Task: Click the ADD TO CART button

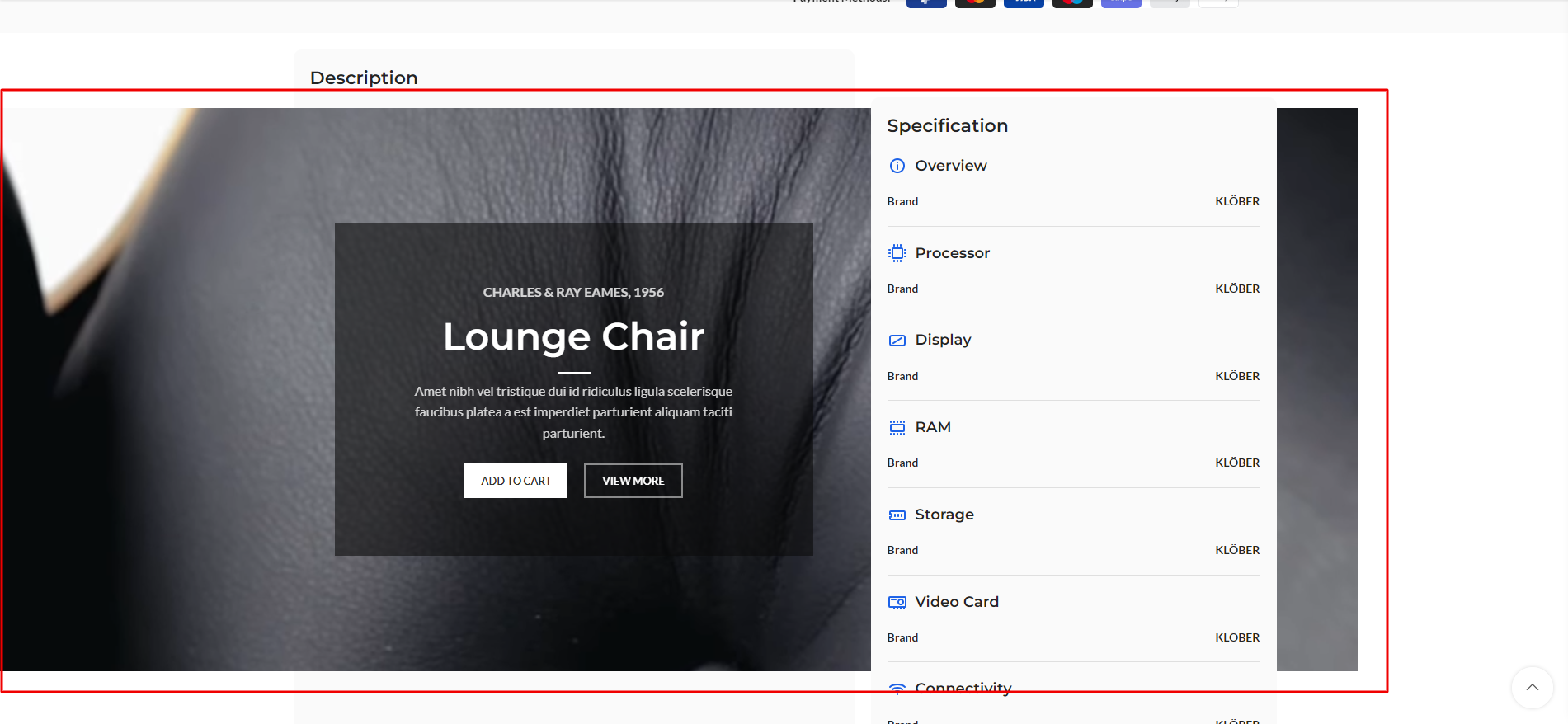Action: point(516,481)
